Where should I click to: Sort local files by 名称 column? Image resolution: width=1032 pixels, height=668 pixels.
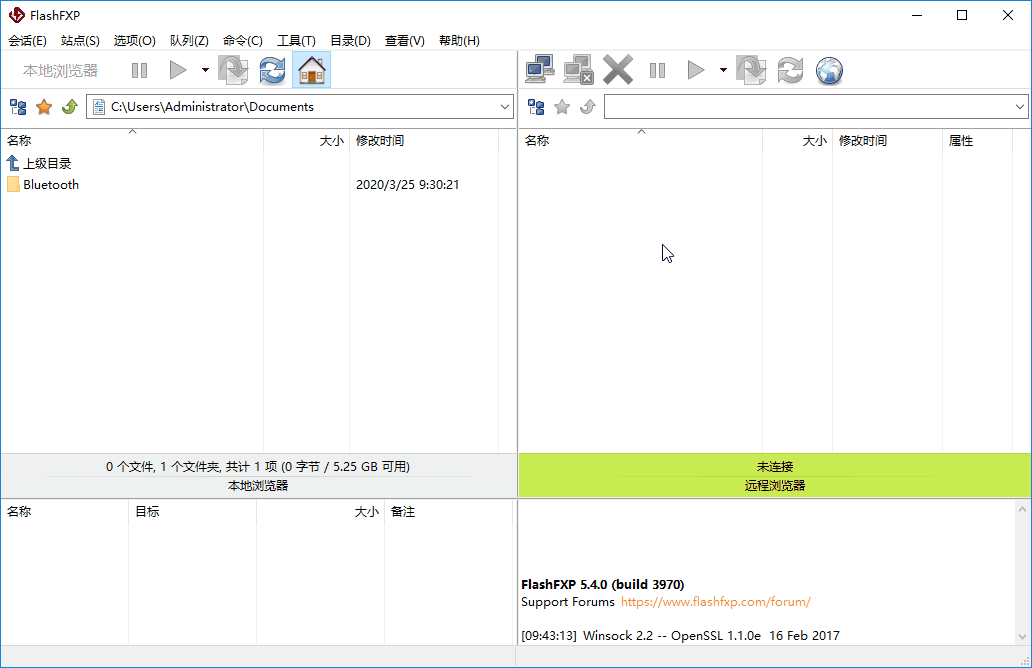132,141
